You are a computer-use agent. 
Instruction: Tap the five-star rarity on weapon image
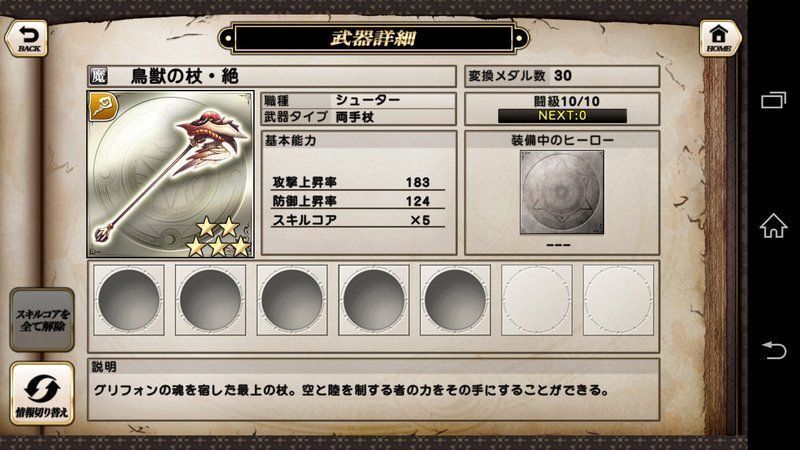[218, 236]
